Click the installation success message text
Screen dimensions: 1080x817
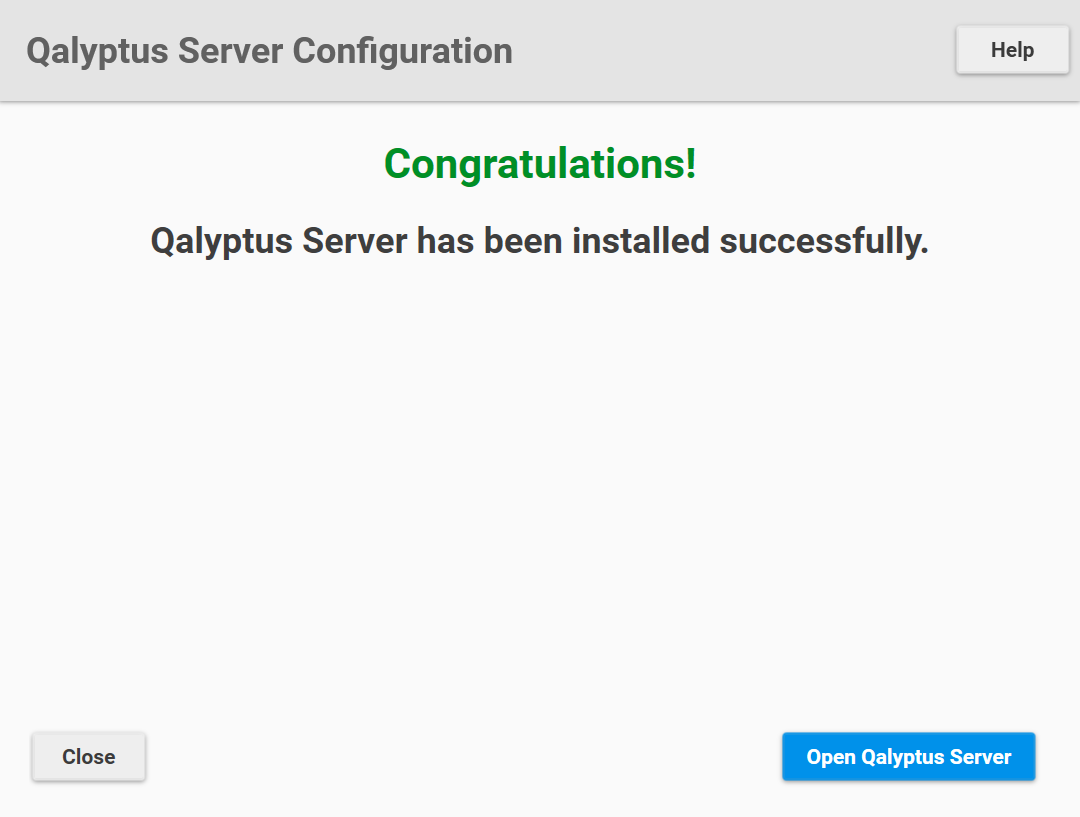(540, 240)
